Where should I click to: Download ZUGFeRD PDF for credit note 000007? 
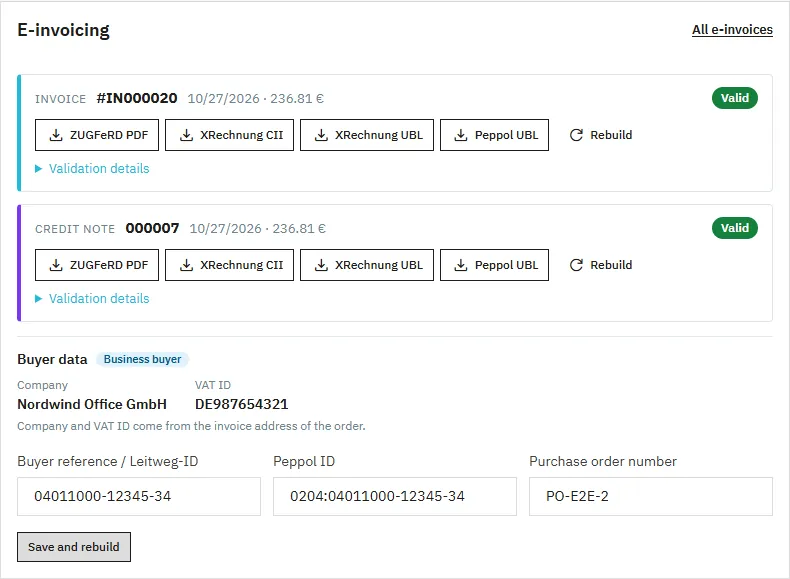pyautogui.click(x=97, y=265)
